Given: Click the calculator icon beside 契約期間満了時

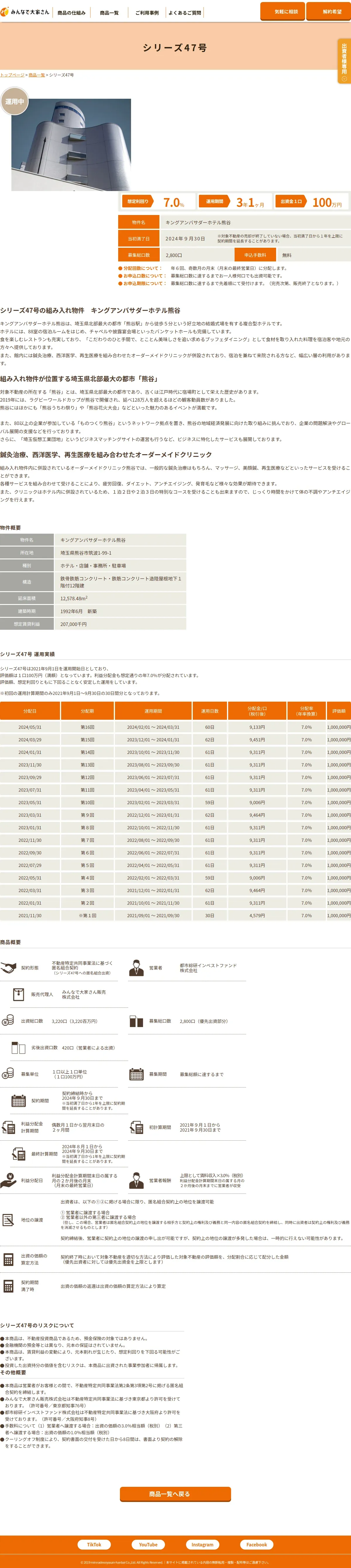Looking at the screenshot, I should [8, 1286].
